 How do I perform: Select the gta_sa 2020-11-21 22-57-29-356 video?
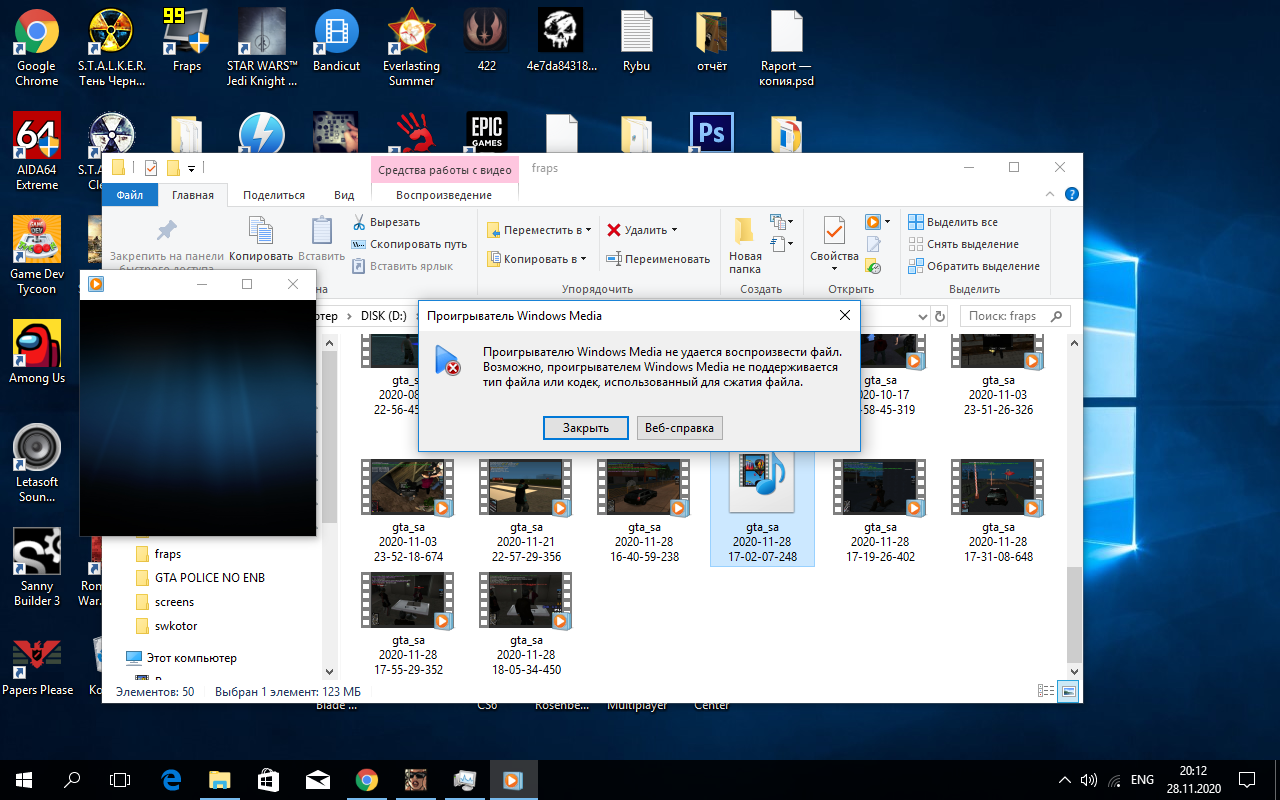click(526, 512)
